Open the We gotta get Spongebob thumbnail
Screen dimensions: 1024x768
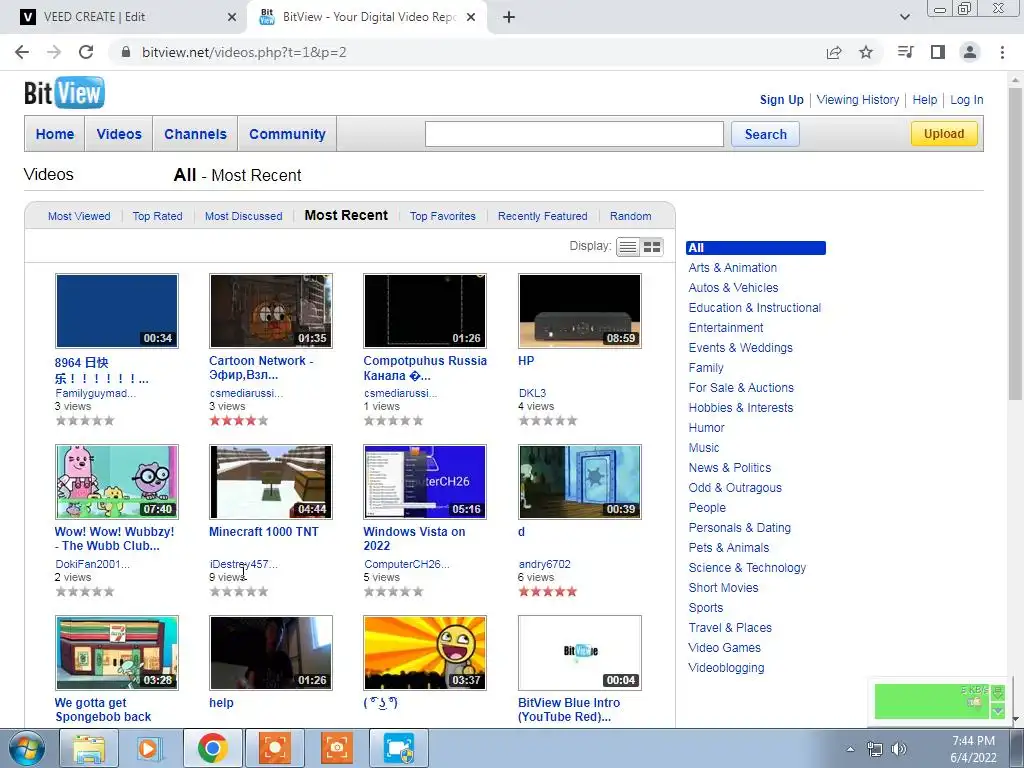117,653
